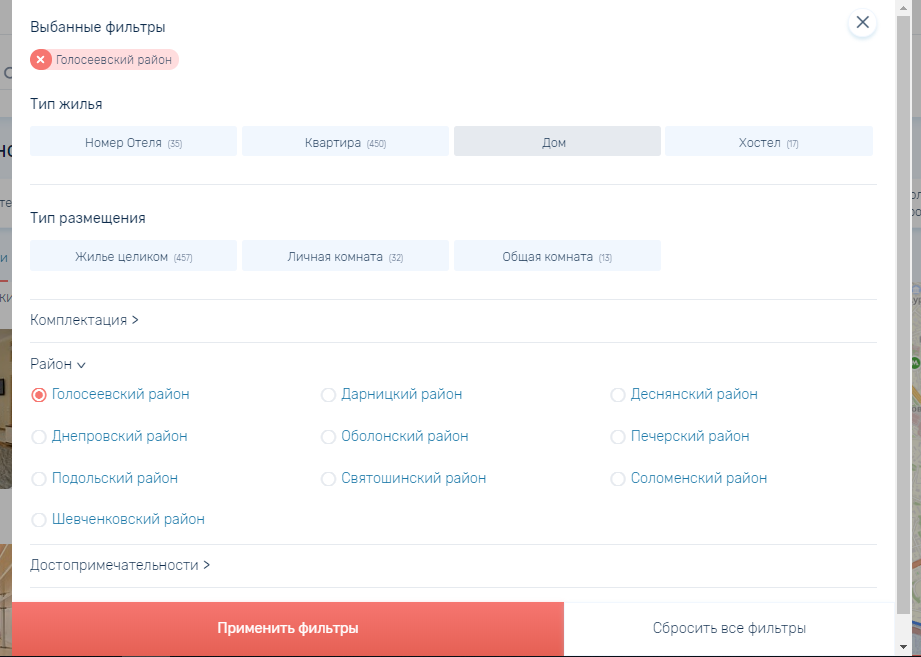Select Соломенский район radio button
The width and height of the screenshot is (921, 657).
(618, 479)
